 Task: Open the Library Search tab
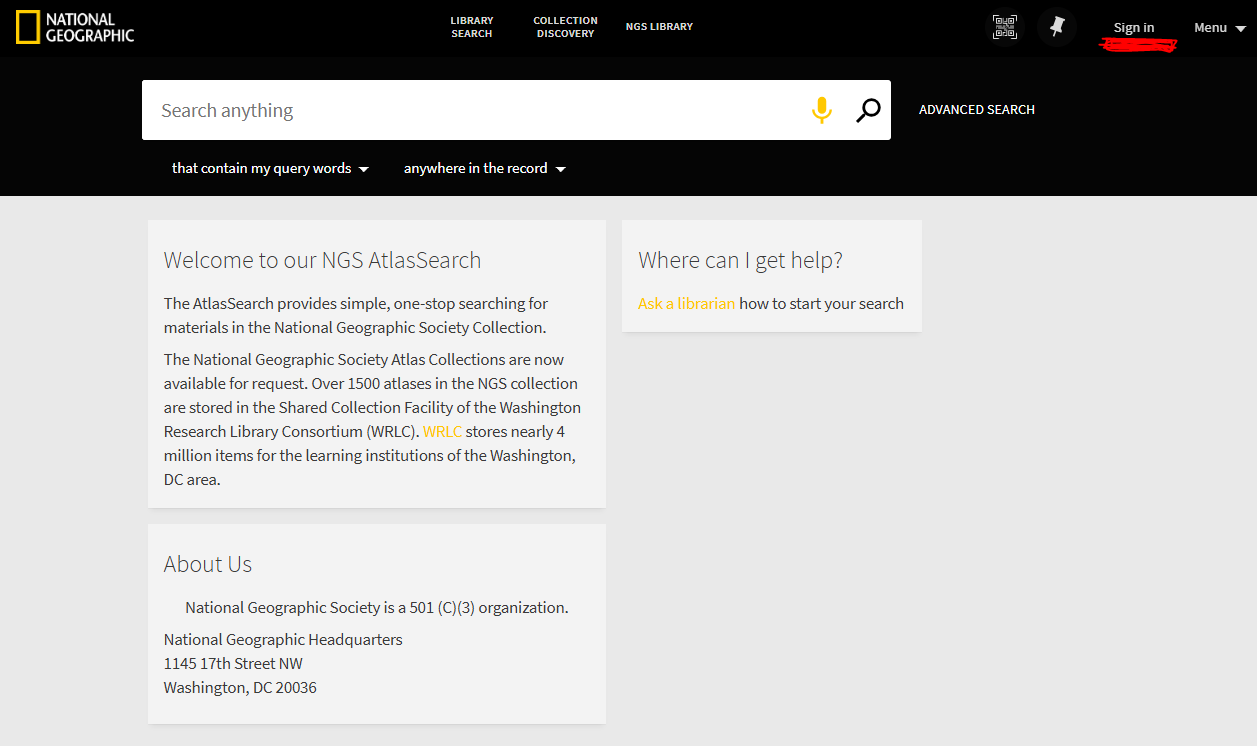point(472,27)
